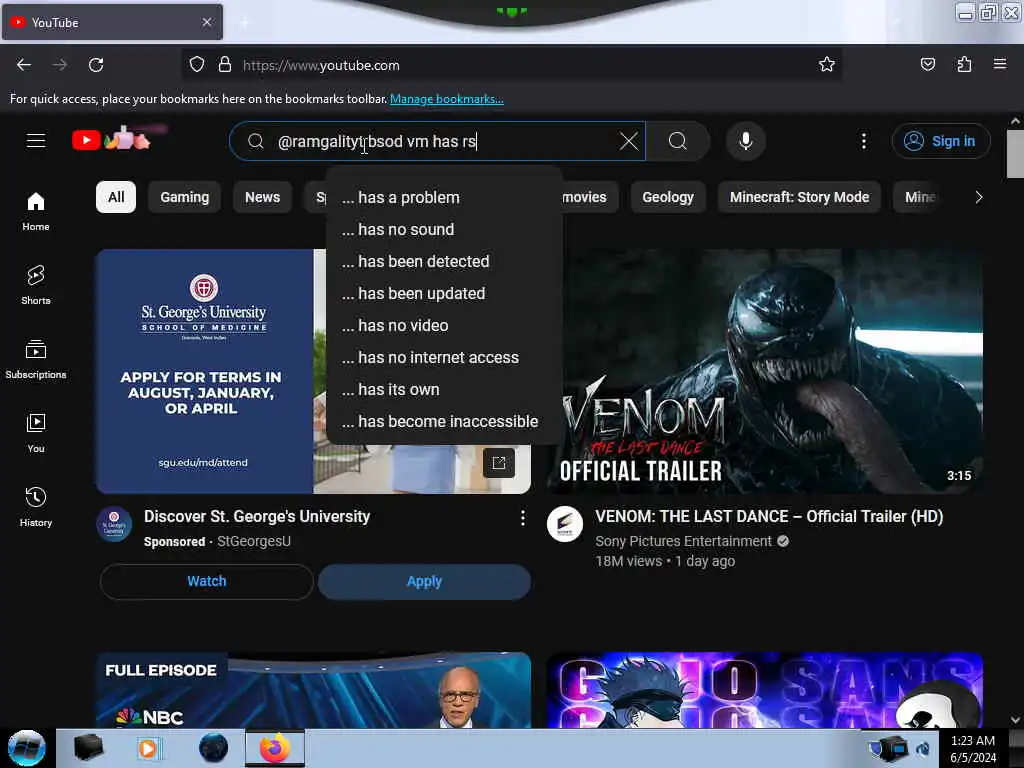Go to Home in sidebar
The image size is (1024, 768).
[36, 212]
